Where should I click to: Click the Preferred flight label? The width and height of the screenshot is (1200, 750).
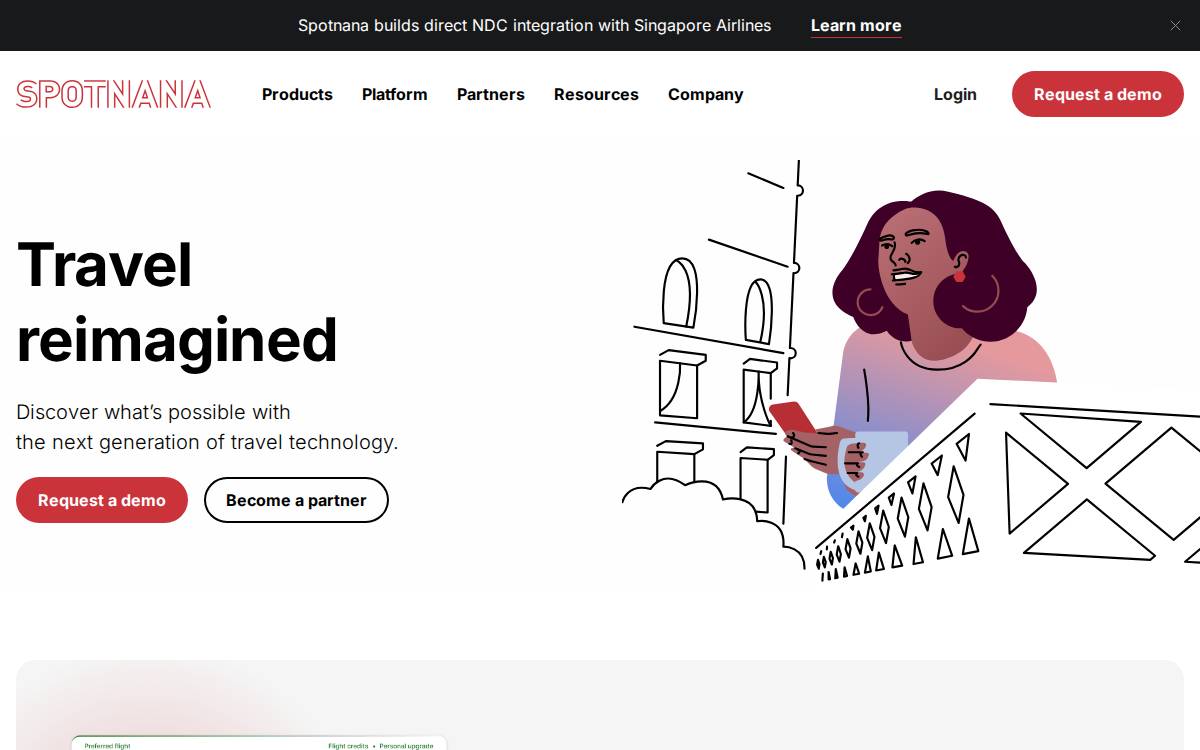107,745
